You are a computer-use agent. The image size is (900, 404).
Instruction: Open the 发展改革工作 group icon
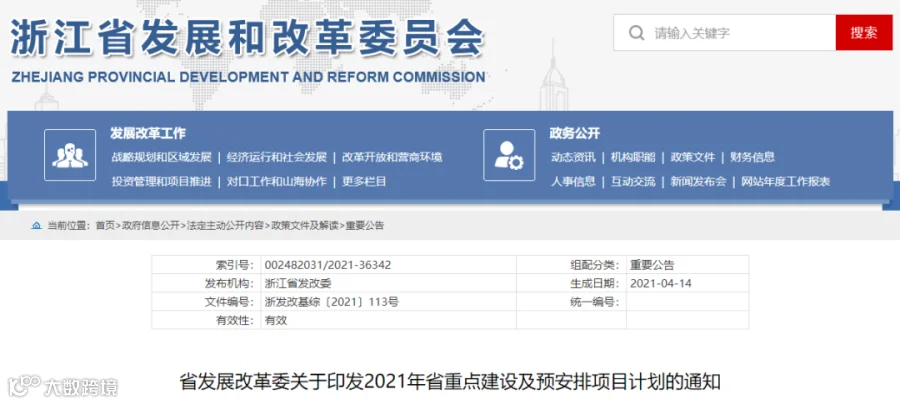(70, 155)
